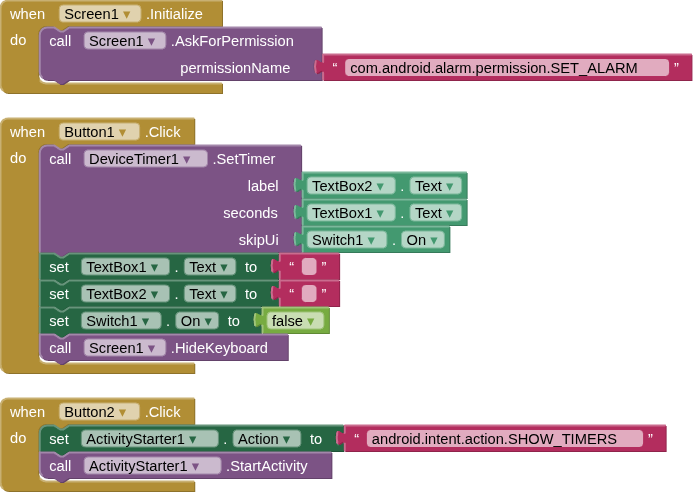
Task: Open On dropdown in set Switch1 block
Action: pos(197,321)
